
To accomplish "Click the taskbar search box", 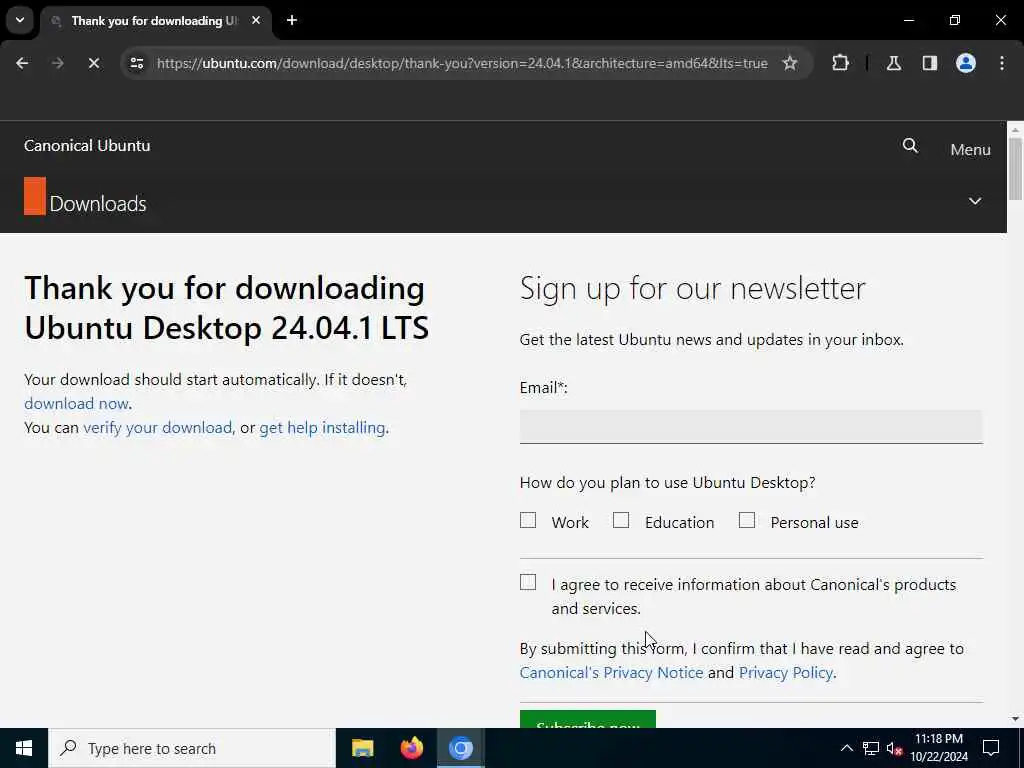I will click(192, 748).
